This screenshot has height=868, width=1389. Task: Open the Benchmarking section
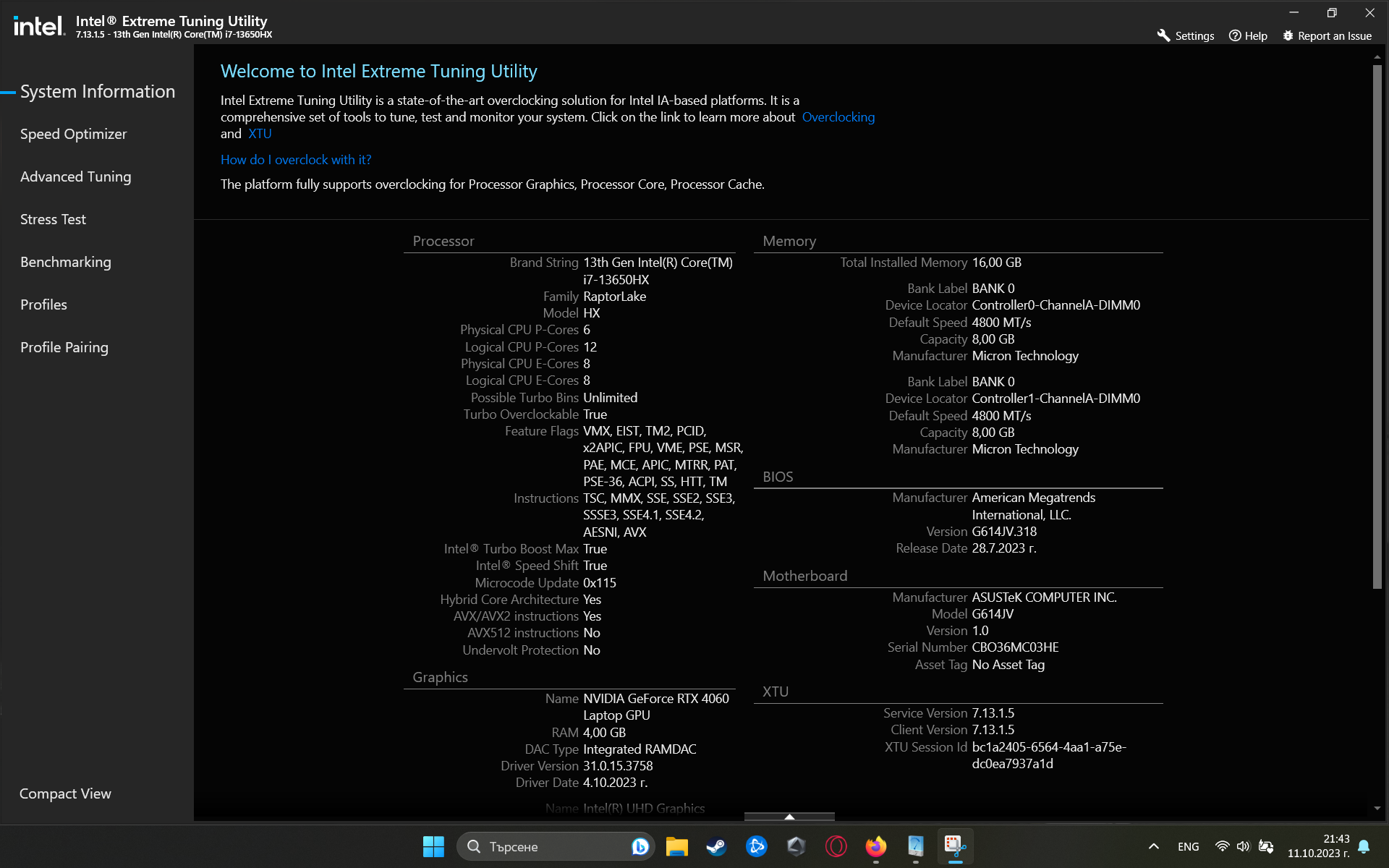pos(65,262)
